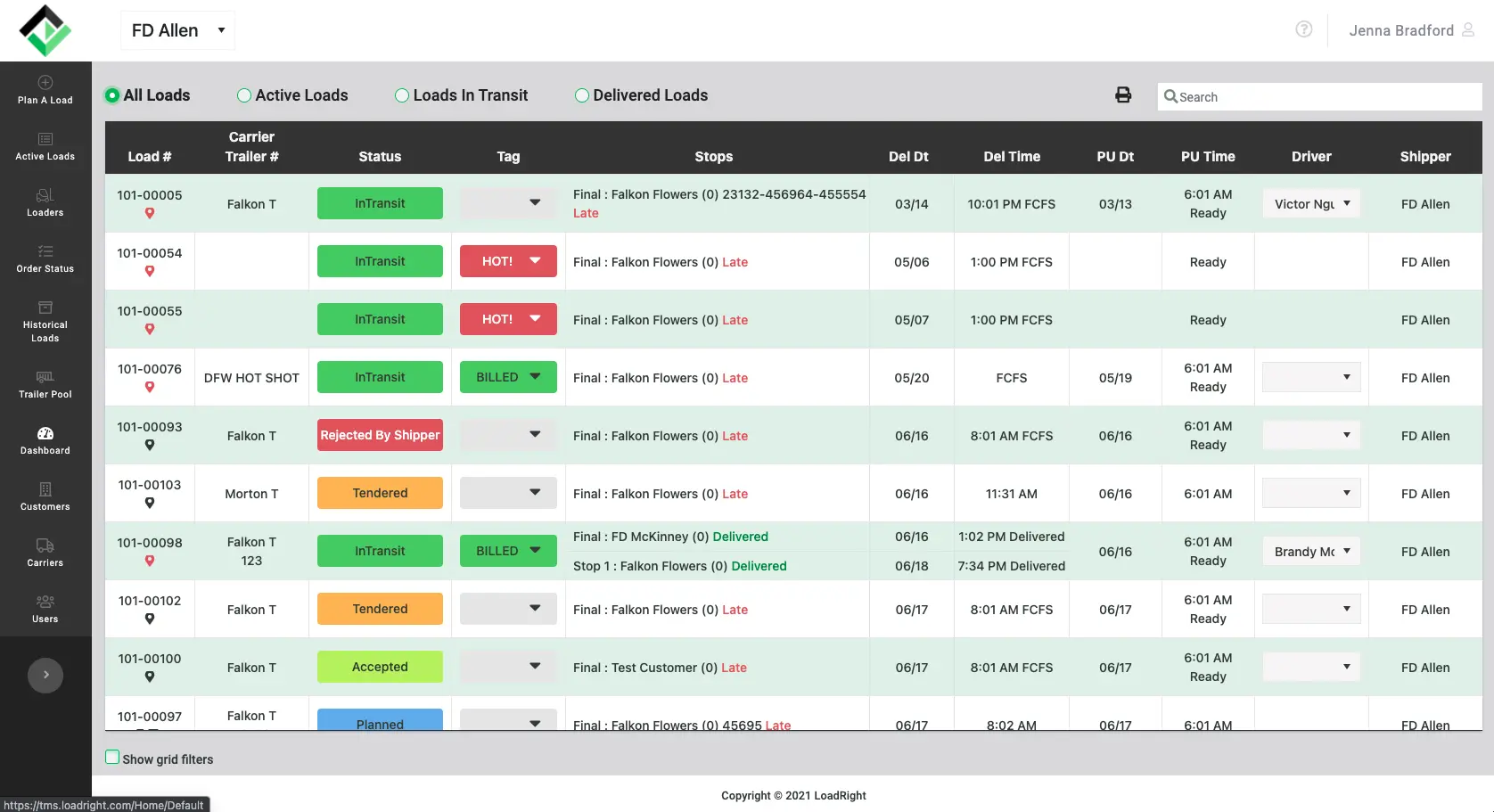Click the print icon above the grid
Screen dimensions: 1494x812
[1122, 94]
